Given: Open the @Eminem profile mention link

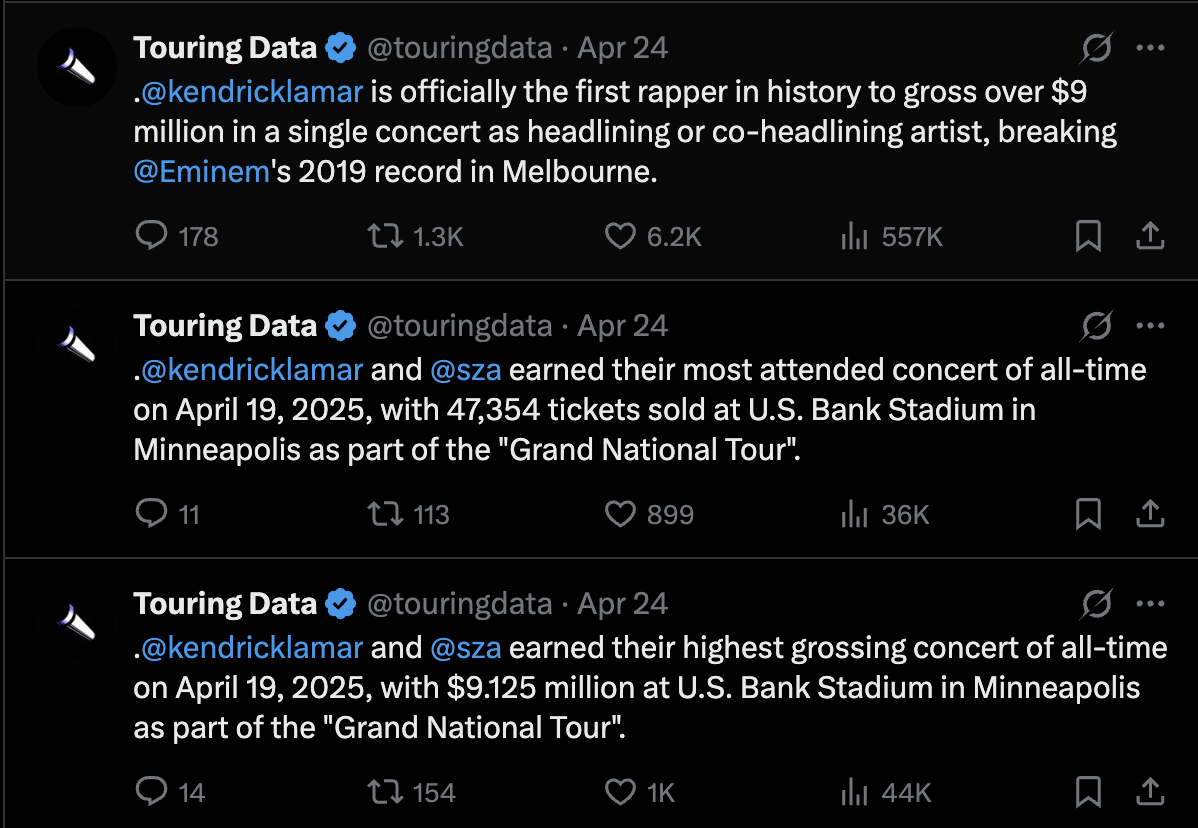Looking at the screenshot, I should coord(201,172).
